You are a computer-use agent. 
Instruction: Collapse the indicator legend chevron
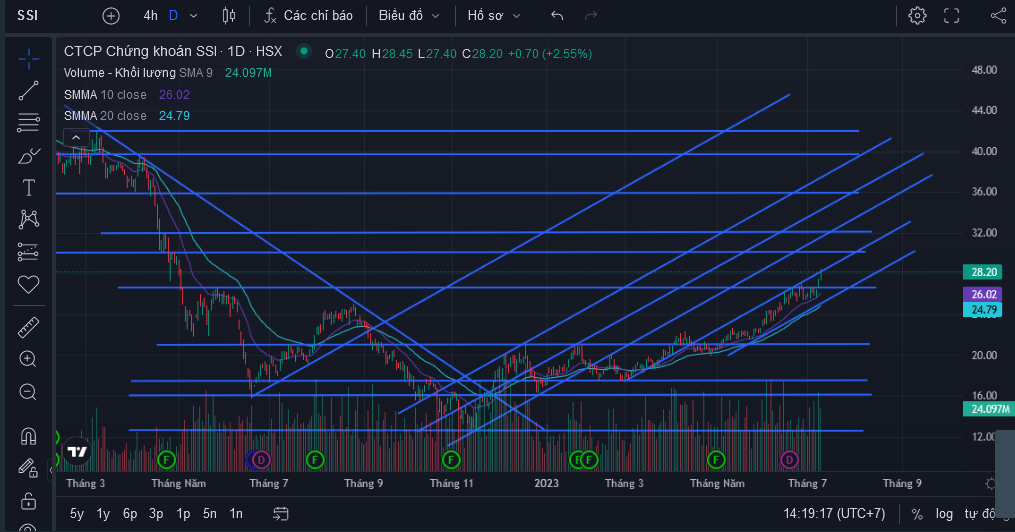tap(76, 137)
